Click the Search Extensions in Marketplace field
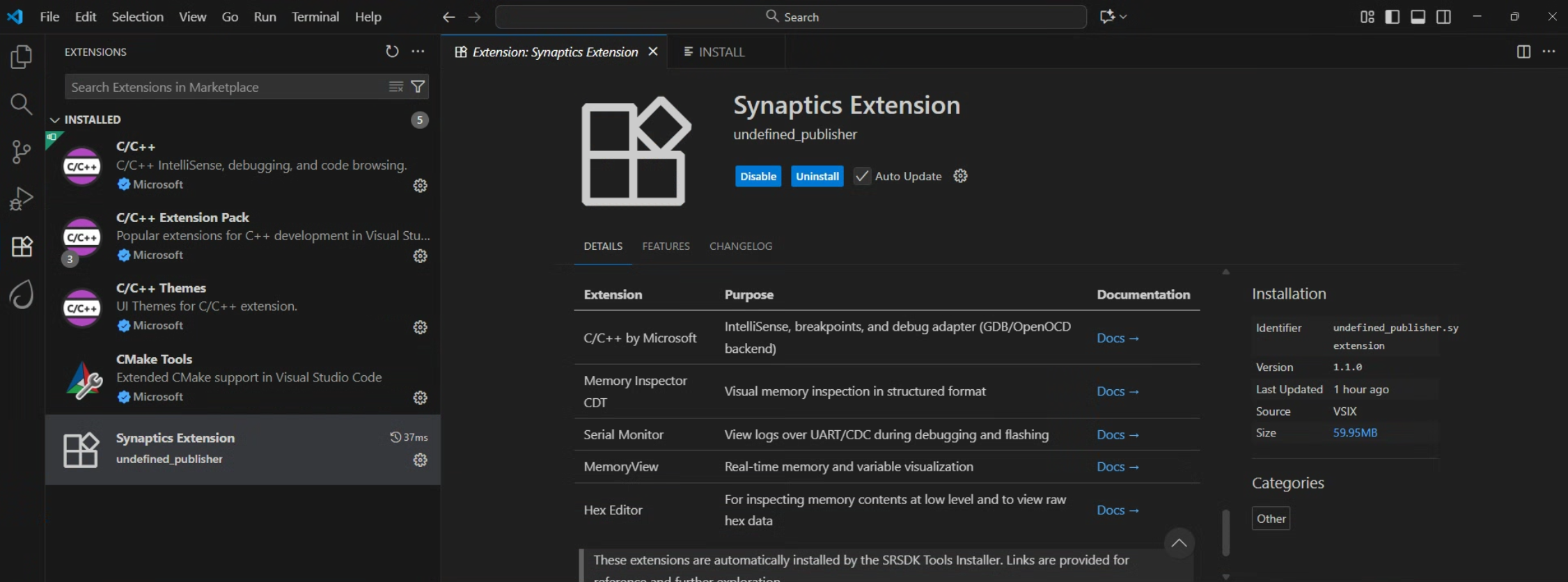Screen dimensions: 1568x582 coord(226,87)
